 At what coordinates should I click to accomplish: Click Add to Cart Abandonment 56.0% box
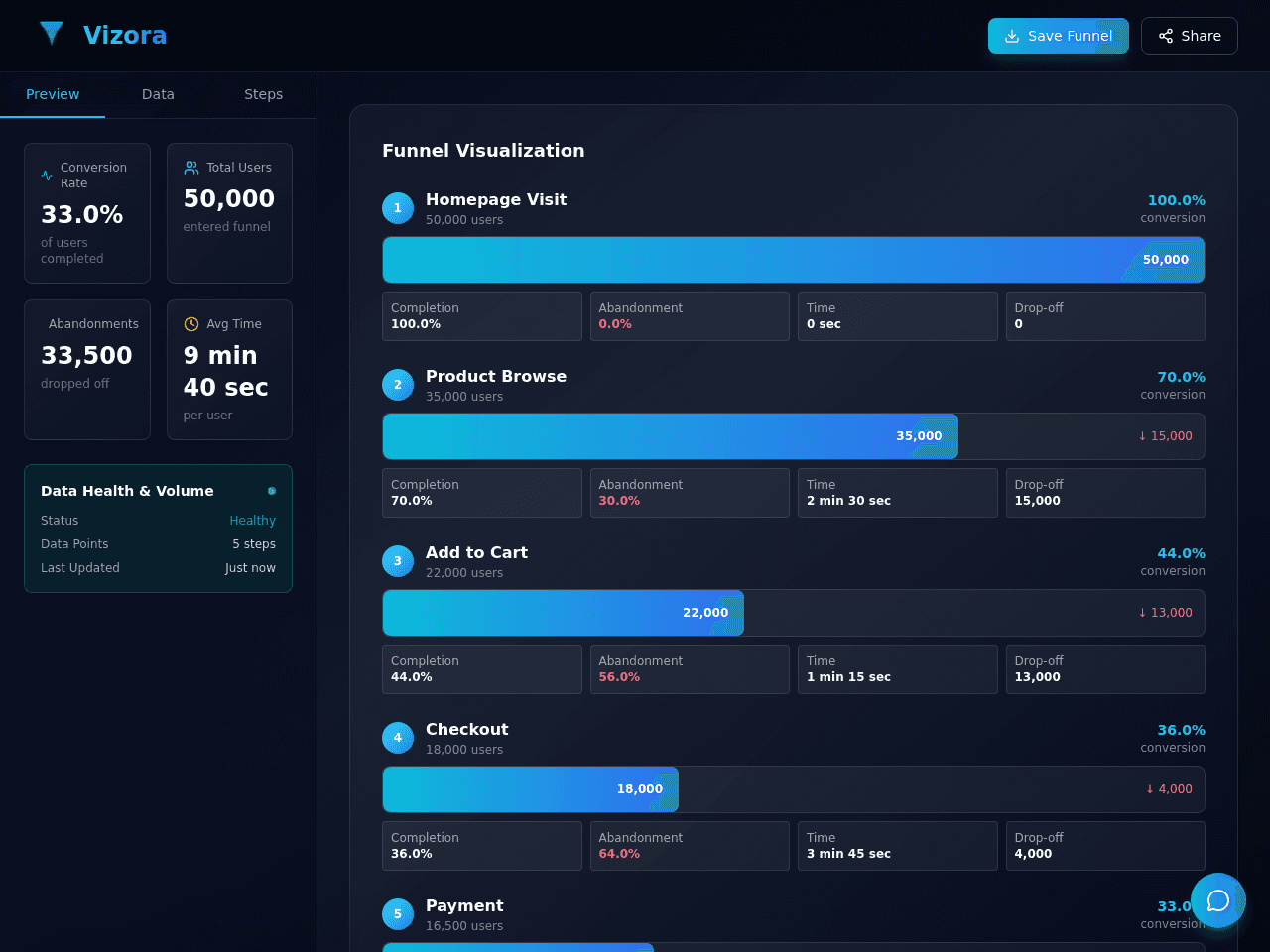690,669
